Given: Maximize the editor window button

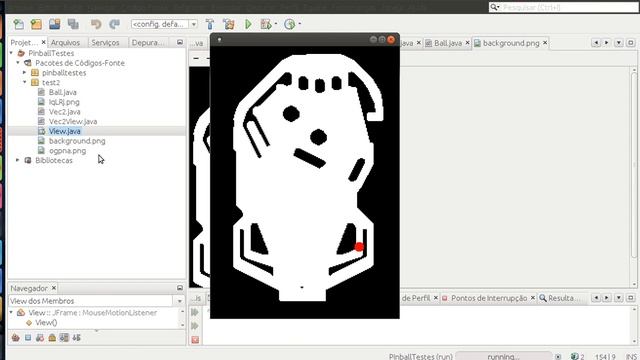Looking at the screenshot, I should (631, 42).
